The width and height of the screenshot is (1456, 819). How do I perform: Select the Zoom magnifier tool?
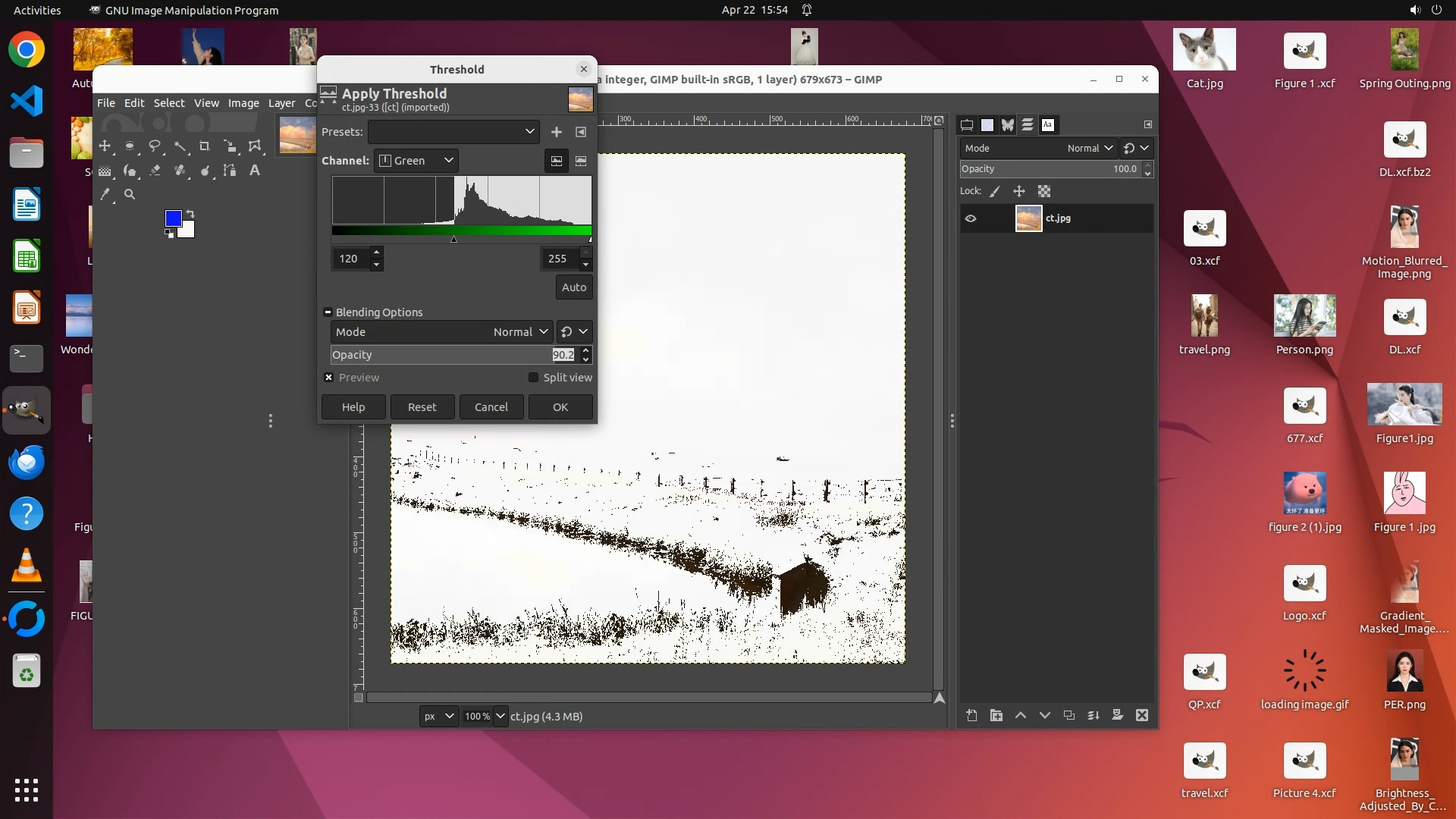tap(130, 195)
